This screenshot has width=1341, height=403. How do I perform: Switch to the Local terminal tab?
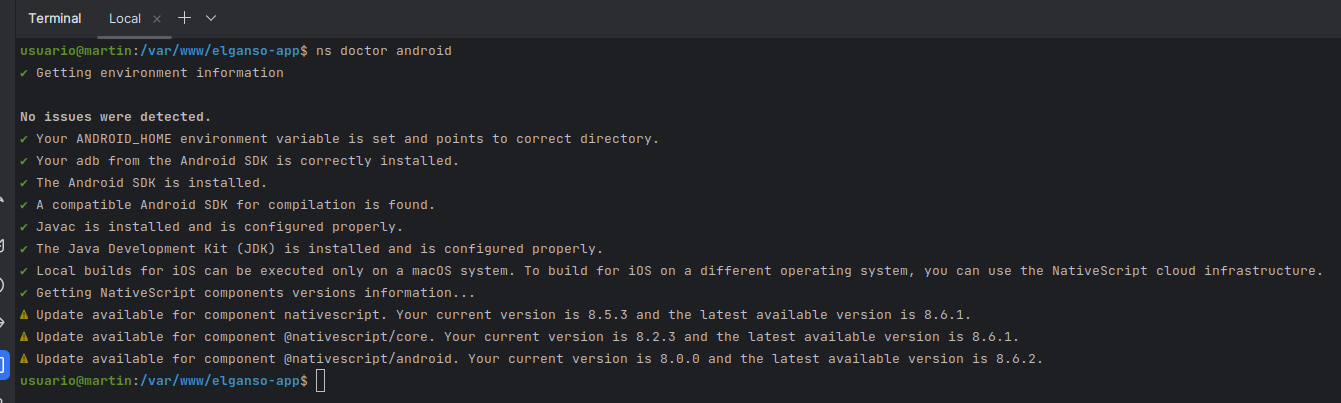click(125, 18)
